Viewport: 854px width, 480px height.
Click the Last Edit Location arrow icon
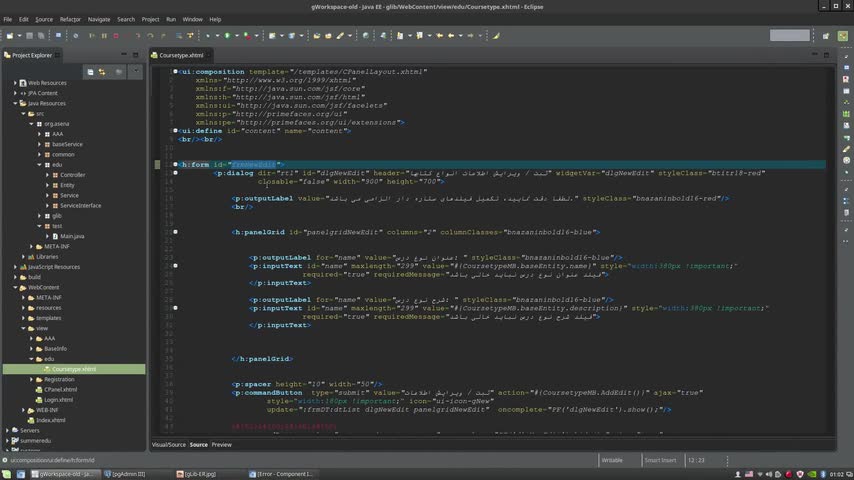[x=440, y=36]
